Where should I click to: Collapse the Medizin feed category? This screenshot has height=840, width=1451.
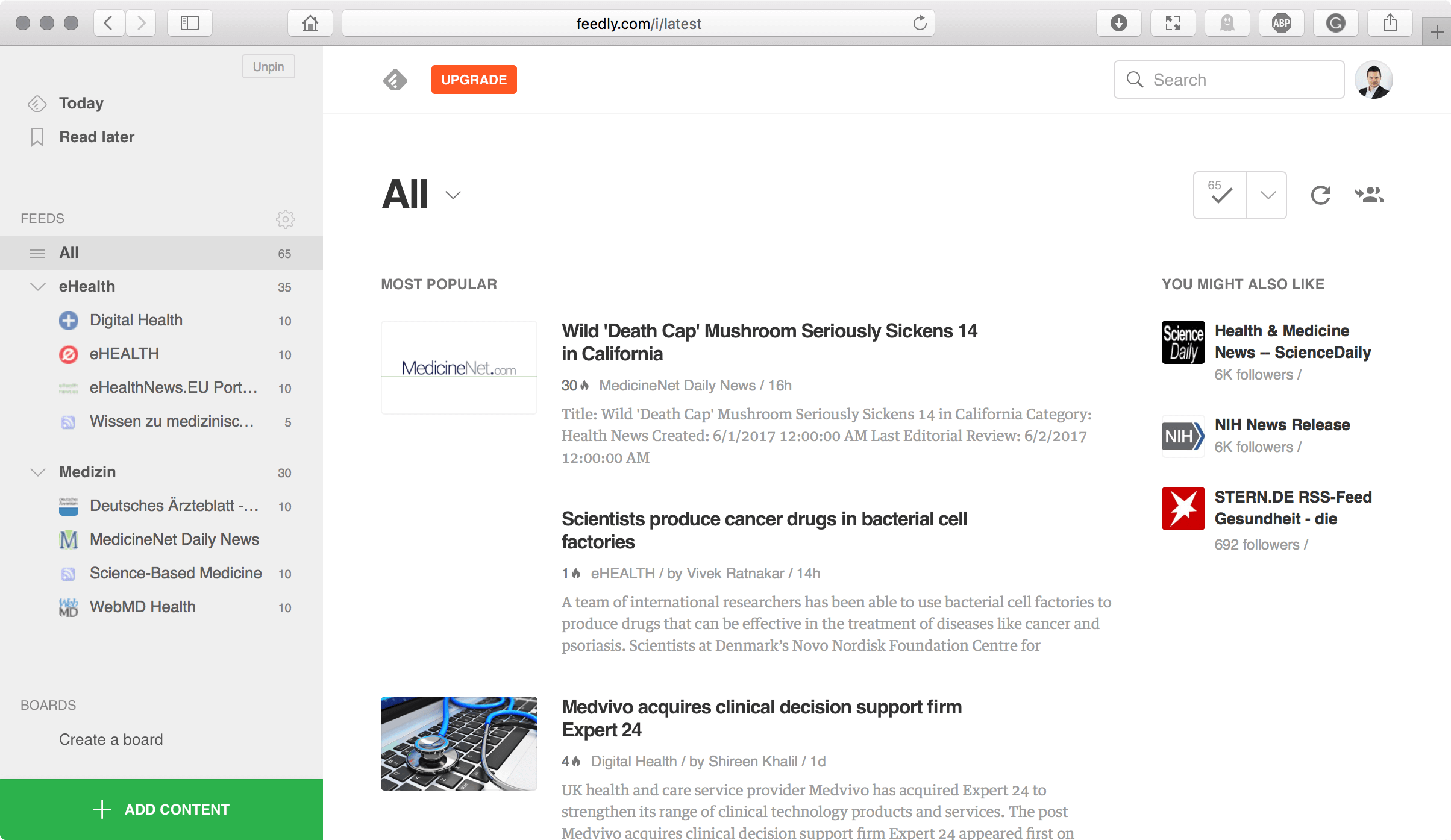tap(37, 472)
